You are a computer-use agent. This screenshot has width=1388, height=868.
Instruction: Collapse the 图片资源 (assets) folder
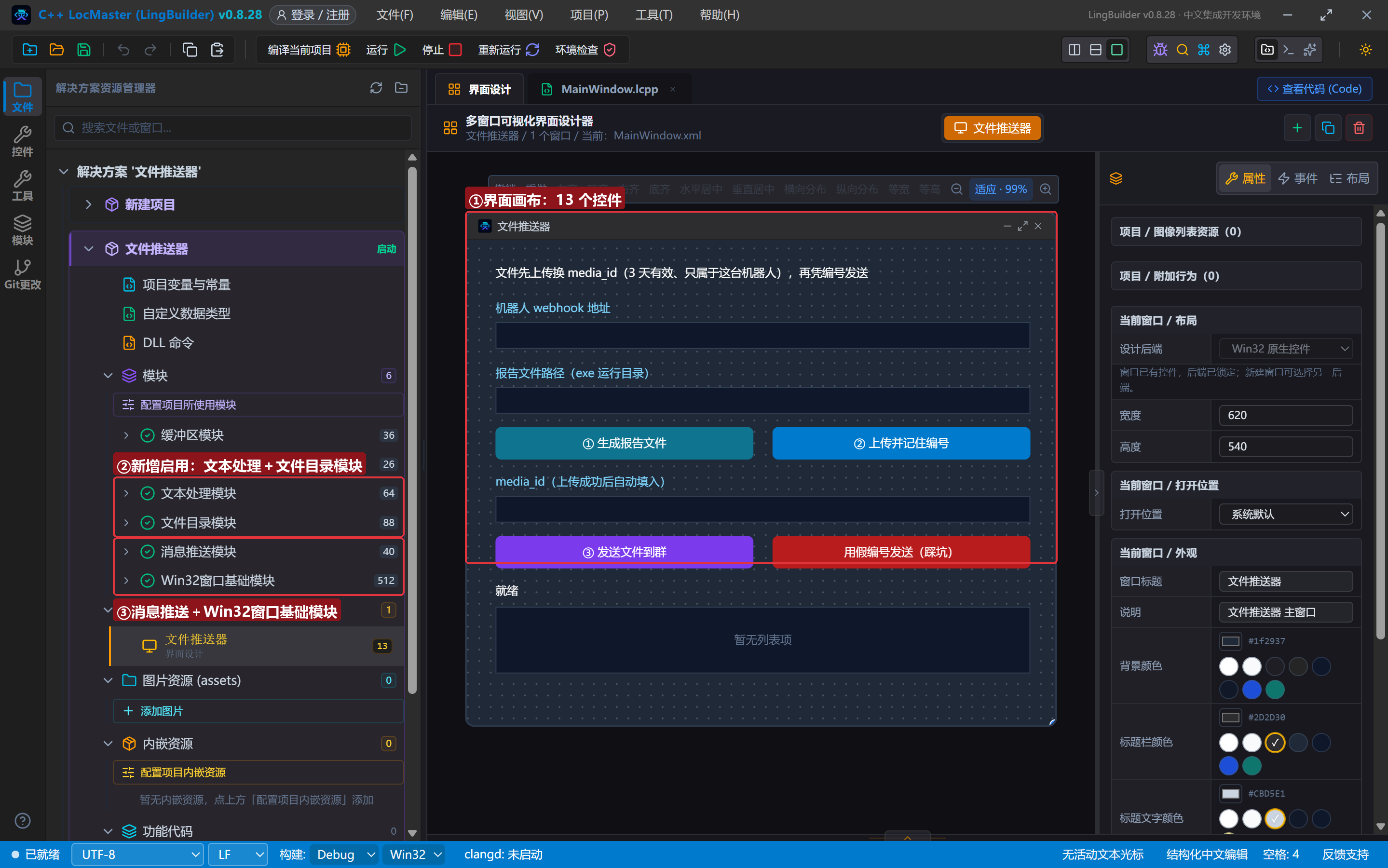click(x=108, y=680)
